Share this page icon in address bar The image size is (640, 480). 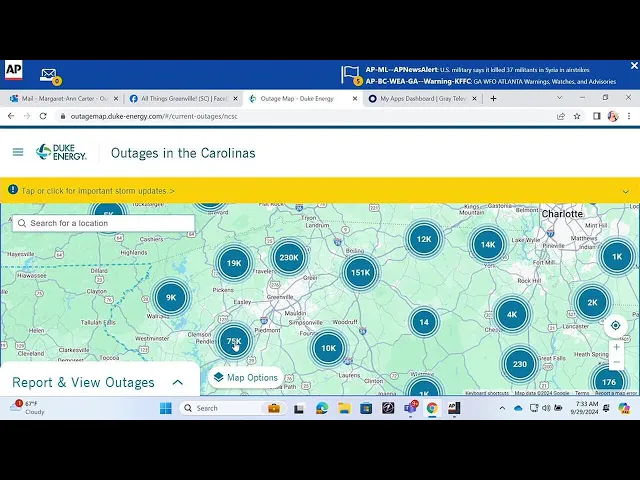coord(561,116)
